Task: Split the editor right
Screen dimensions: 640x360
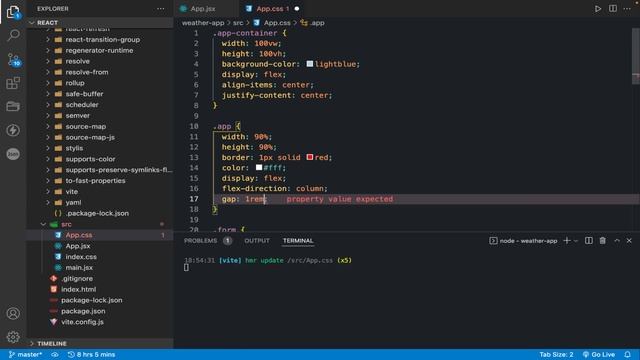Action: (x=613, y=9)
